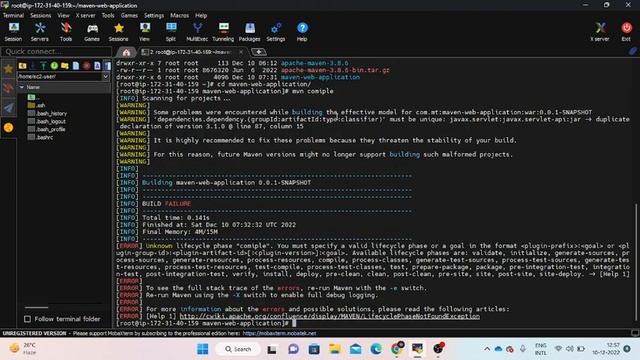Open the Settings menu in menu bar
This screenshot has height=360, width=640.
click(154, 16)
